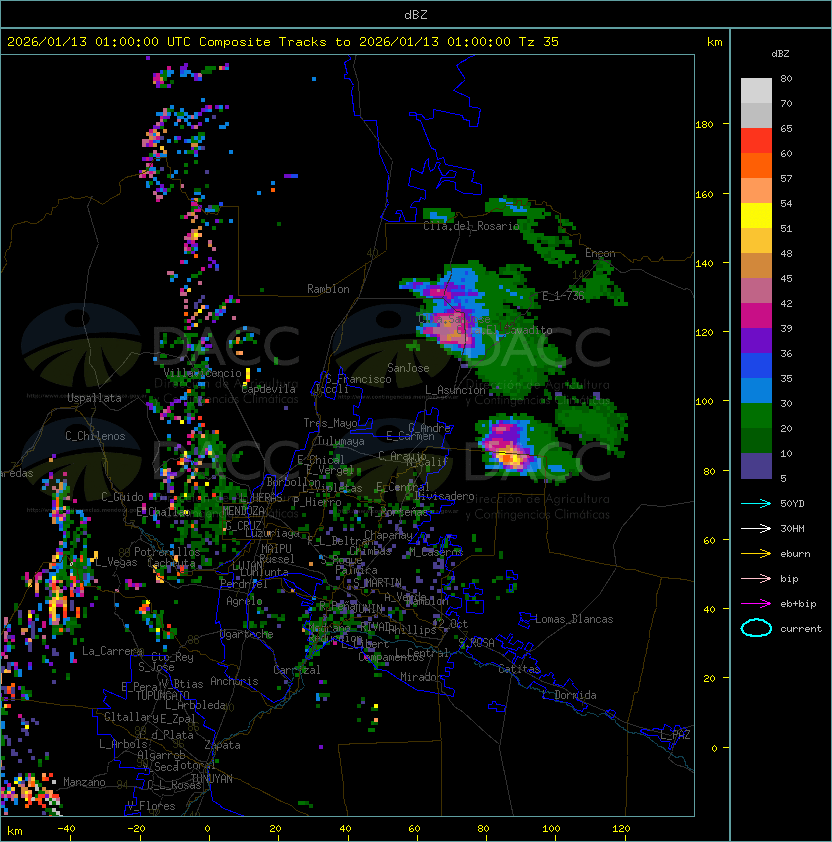Click the '50YD' legend label
The width and height of the screenshot is (832, 842).
(792, 504)
